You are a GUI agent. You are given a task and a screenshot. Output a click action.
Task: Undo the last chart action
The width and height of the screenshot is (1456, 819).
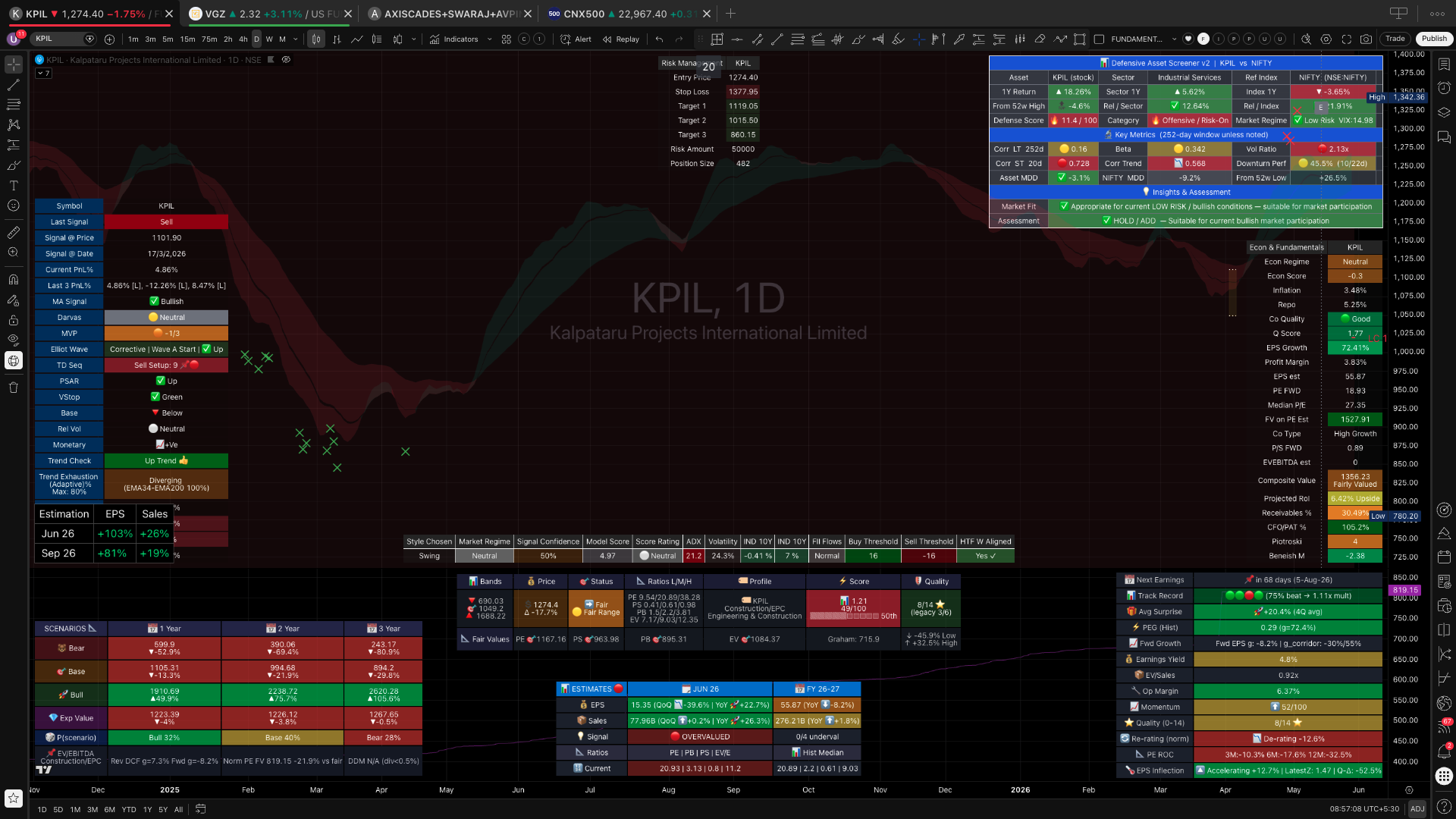click(x=659, y=39)
